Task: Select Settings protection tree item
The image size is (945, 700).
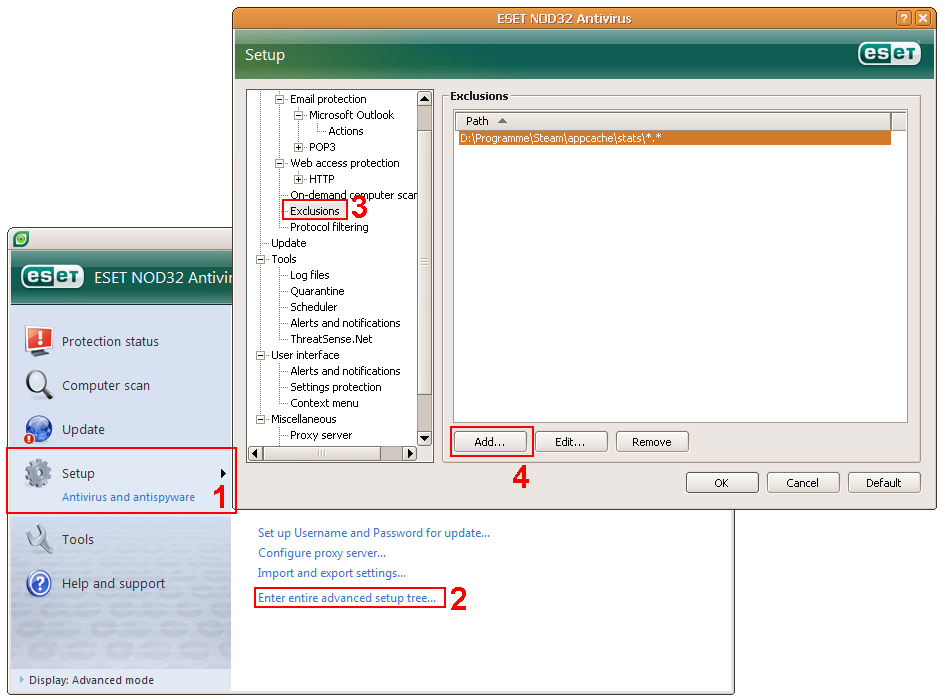Action: (336, 387)
